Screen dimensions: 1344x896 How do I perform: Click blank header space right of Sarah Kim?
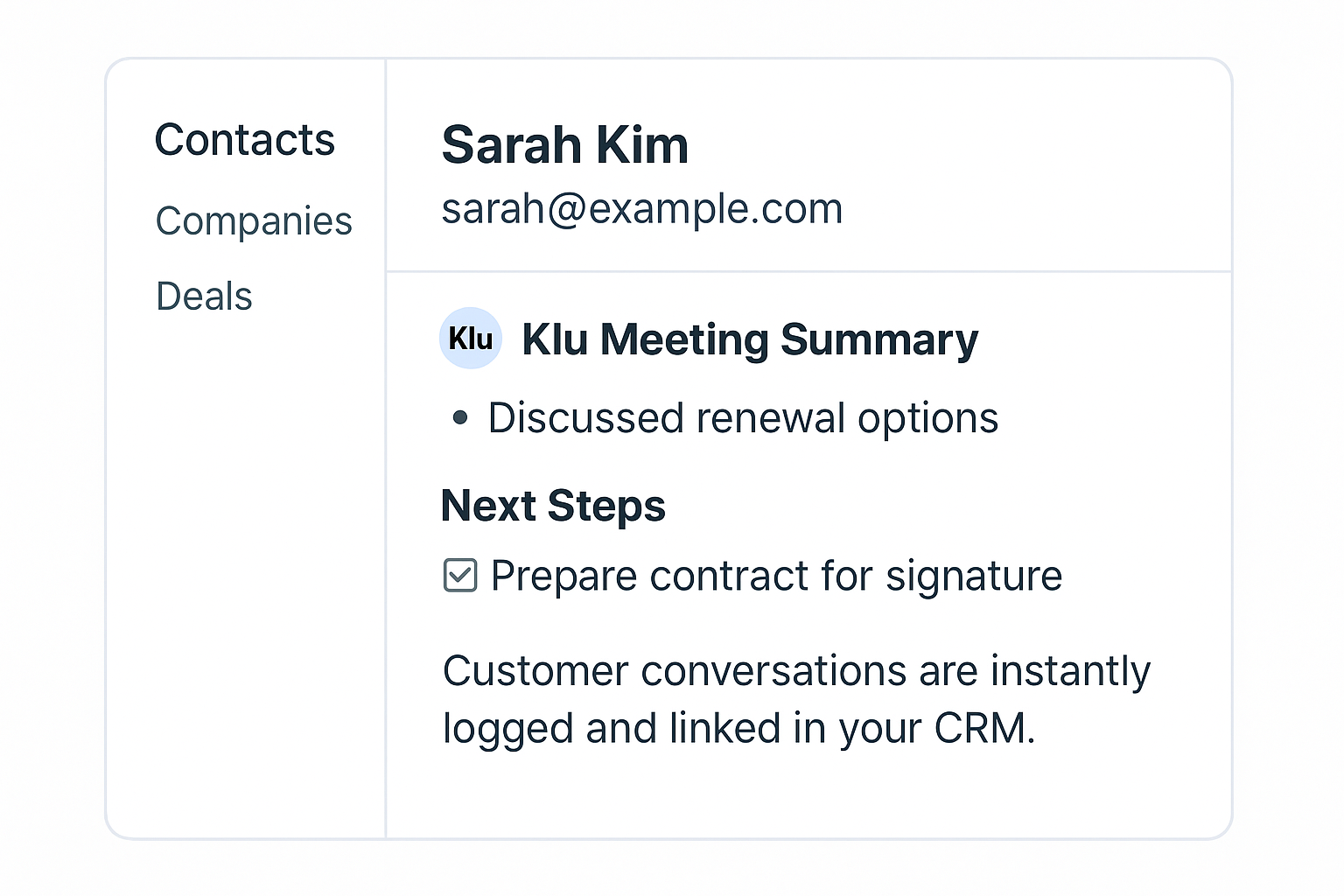962,145
